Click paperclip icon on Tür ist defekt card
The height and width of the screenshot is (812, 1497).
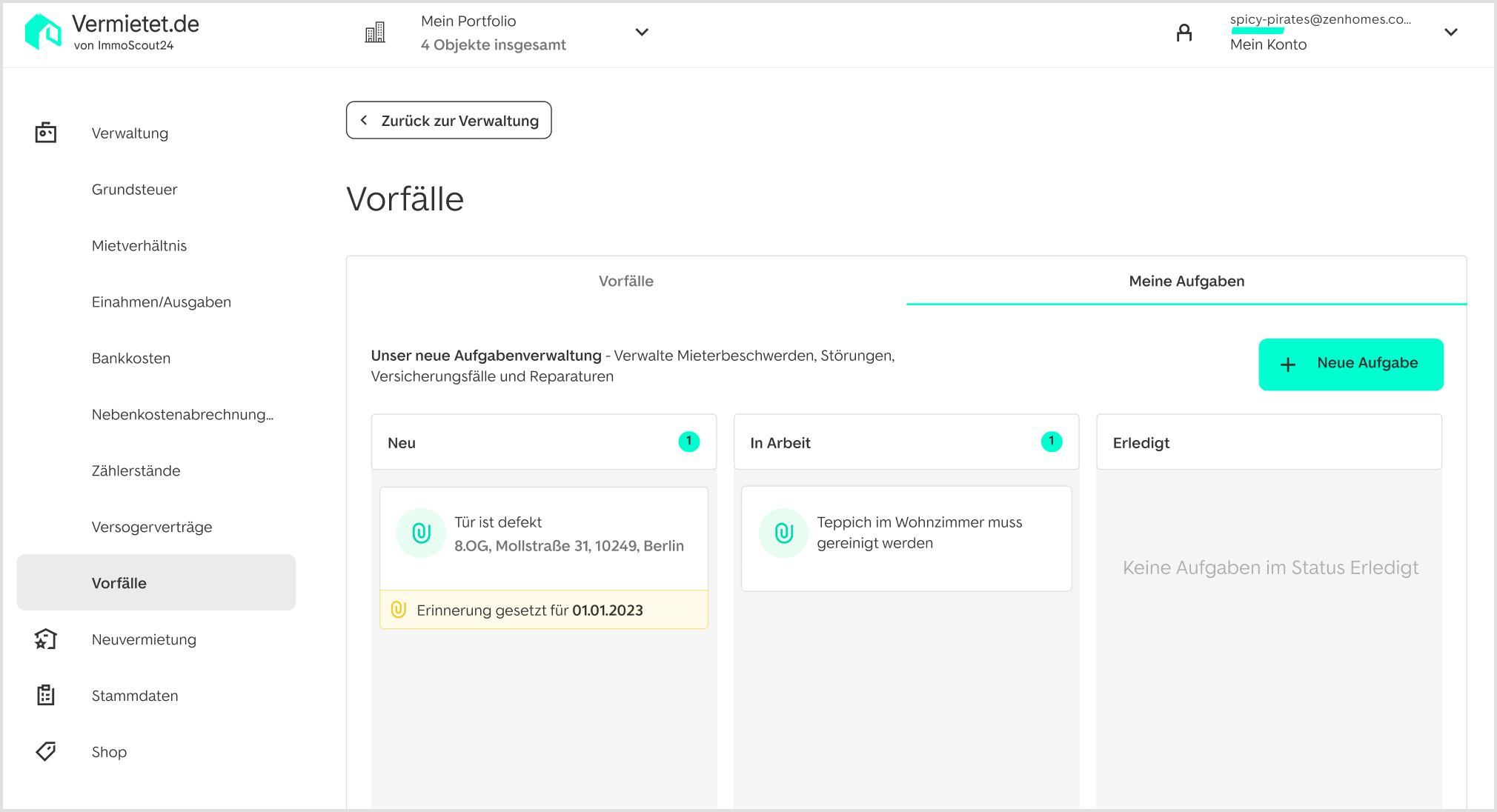(x=421, y=533)
